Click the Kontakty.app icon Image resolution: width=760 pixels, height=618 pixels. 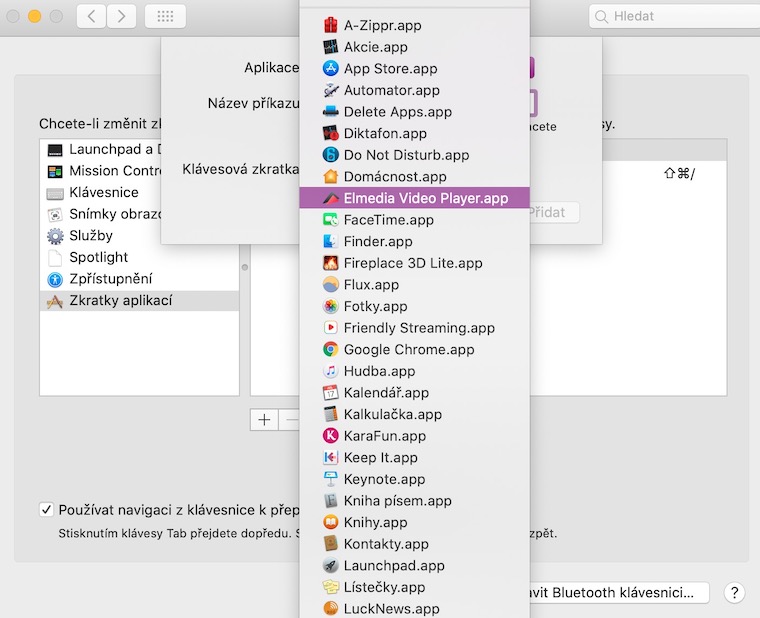331,544
